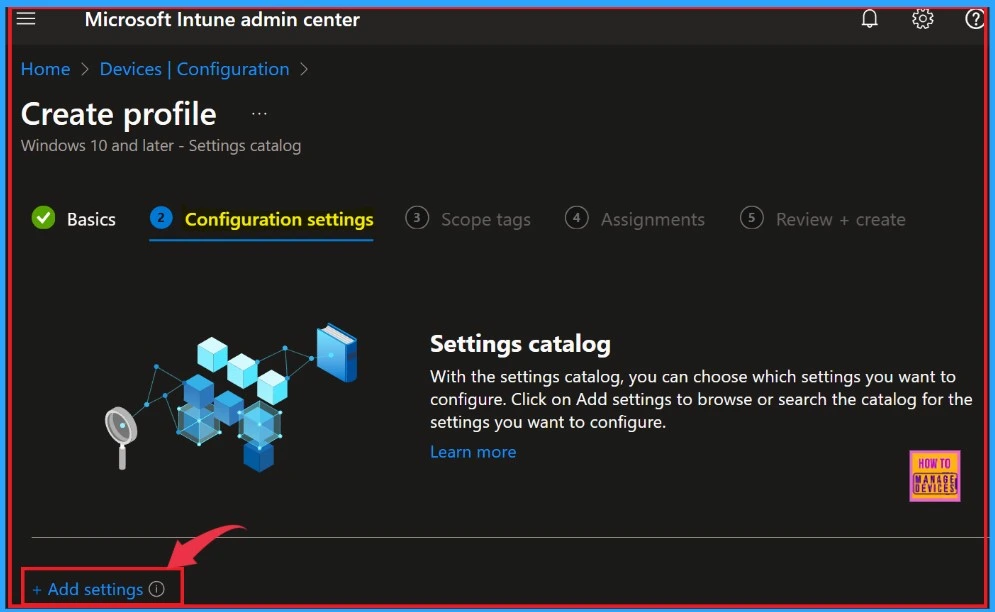The image size is (995, 612).
Task: Go to the Home breadcrumb
Action: tap(45, 69)
